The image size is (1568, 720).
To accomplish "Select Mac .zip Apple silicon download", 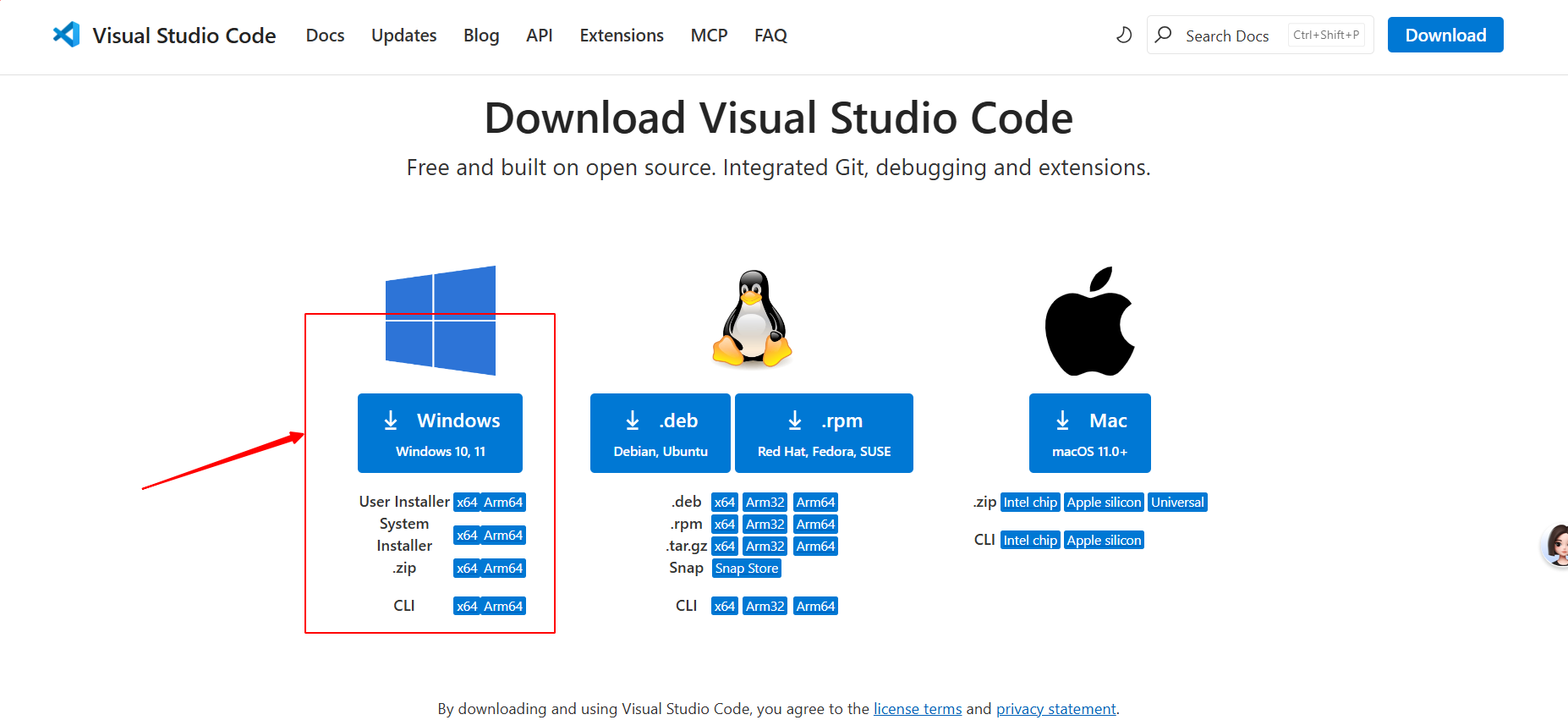I will (x=1104, y=503).
